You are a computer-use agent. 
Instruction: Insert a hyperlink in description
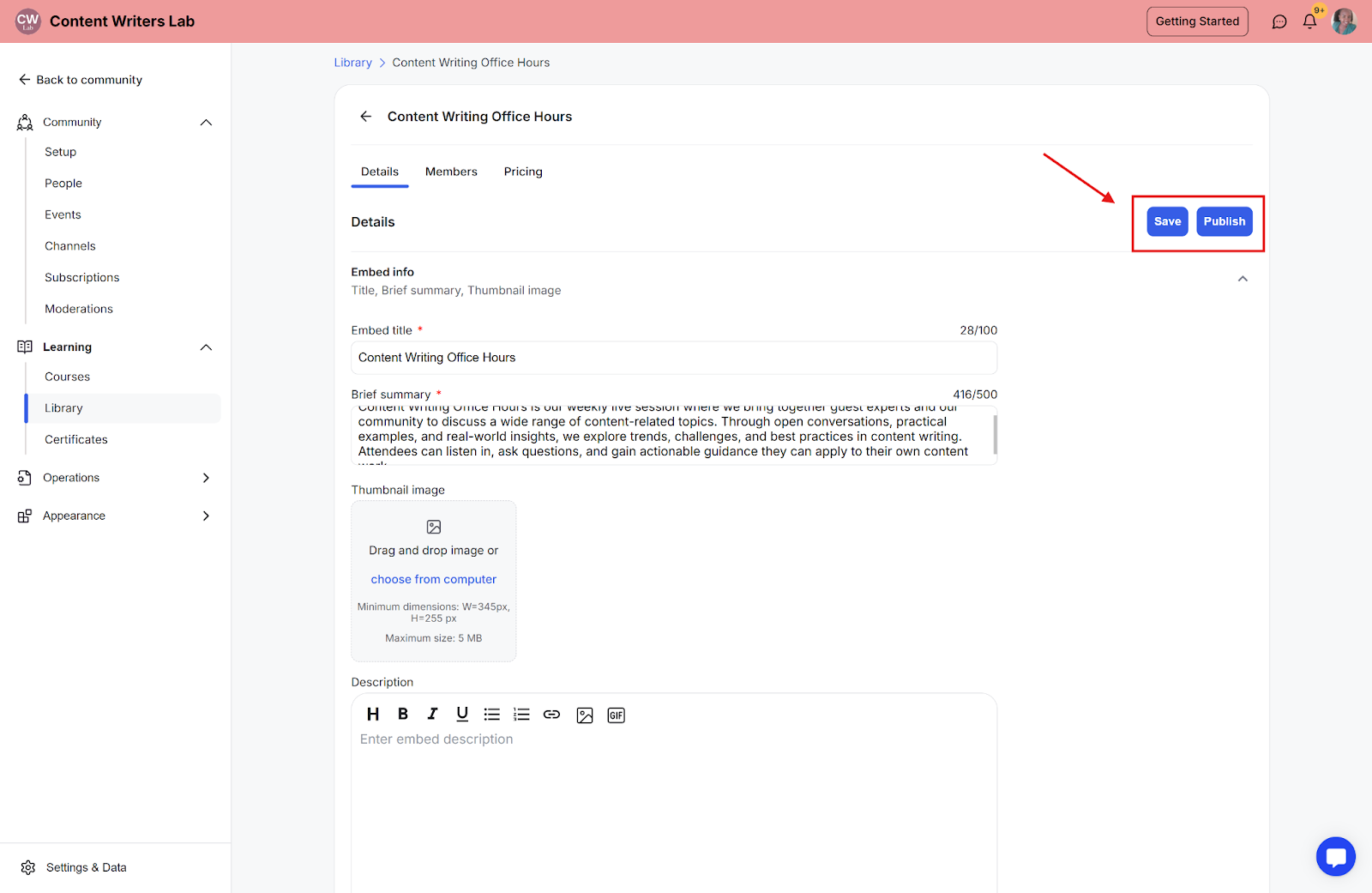pyautogui.click(x=551, y=715)
